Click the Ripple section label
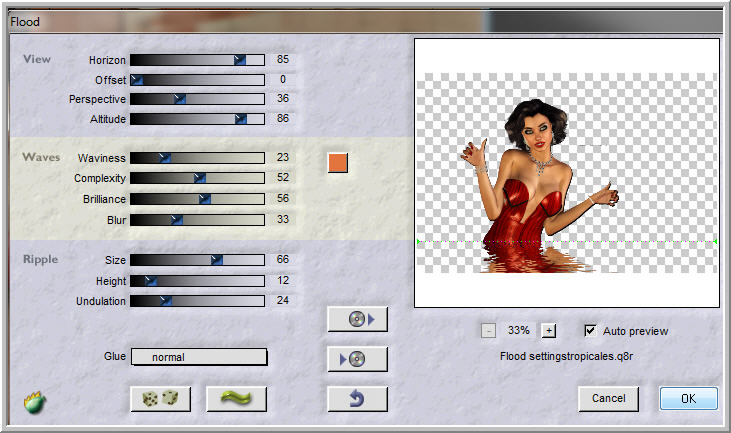The height and width of the screenshot is (433, 731). click(41, 259)
